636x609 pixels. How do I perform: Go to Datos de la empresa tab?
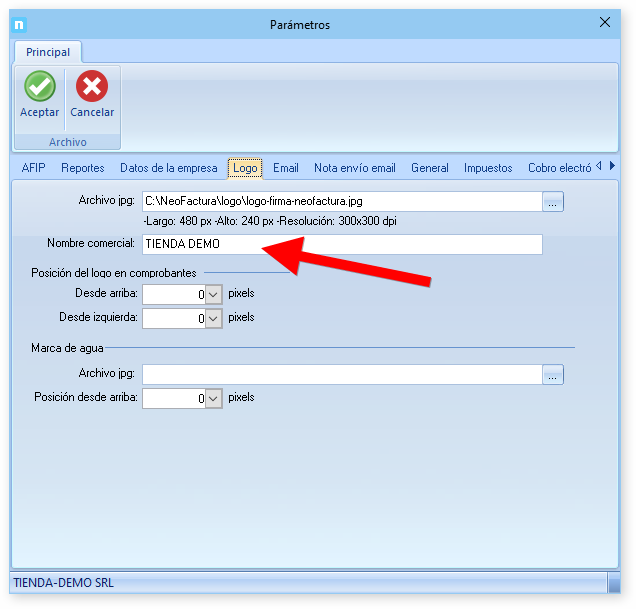click(168, 168)
